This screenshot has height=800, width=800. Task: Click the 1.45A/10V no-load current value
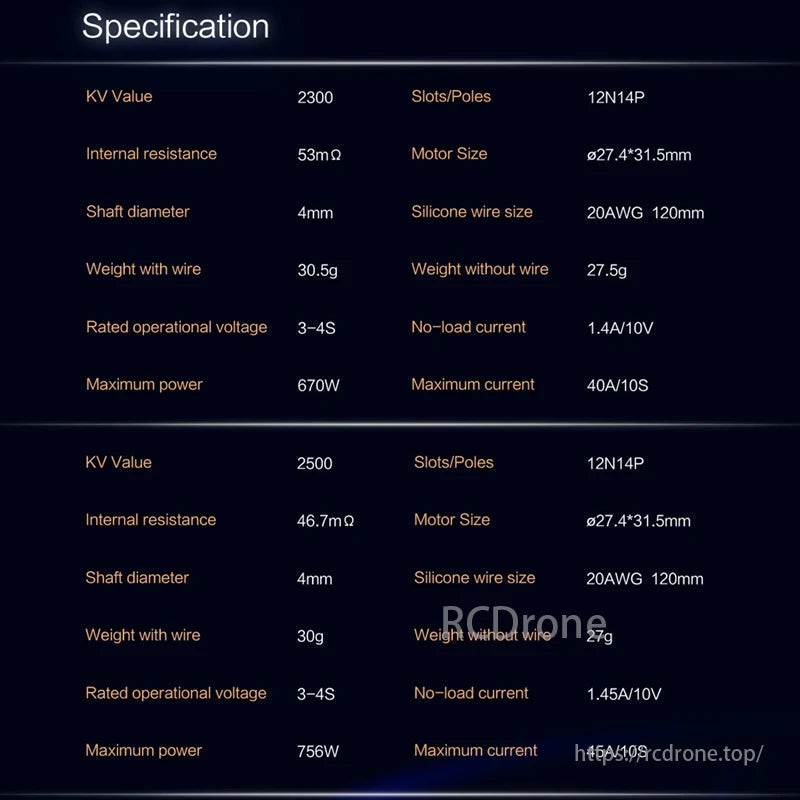pos(624,694)
